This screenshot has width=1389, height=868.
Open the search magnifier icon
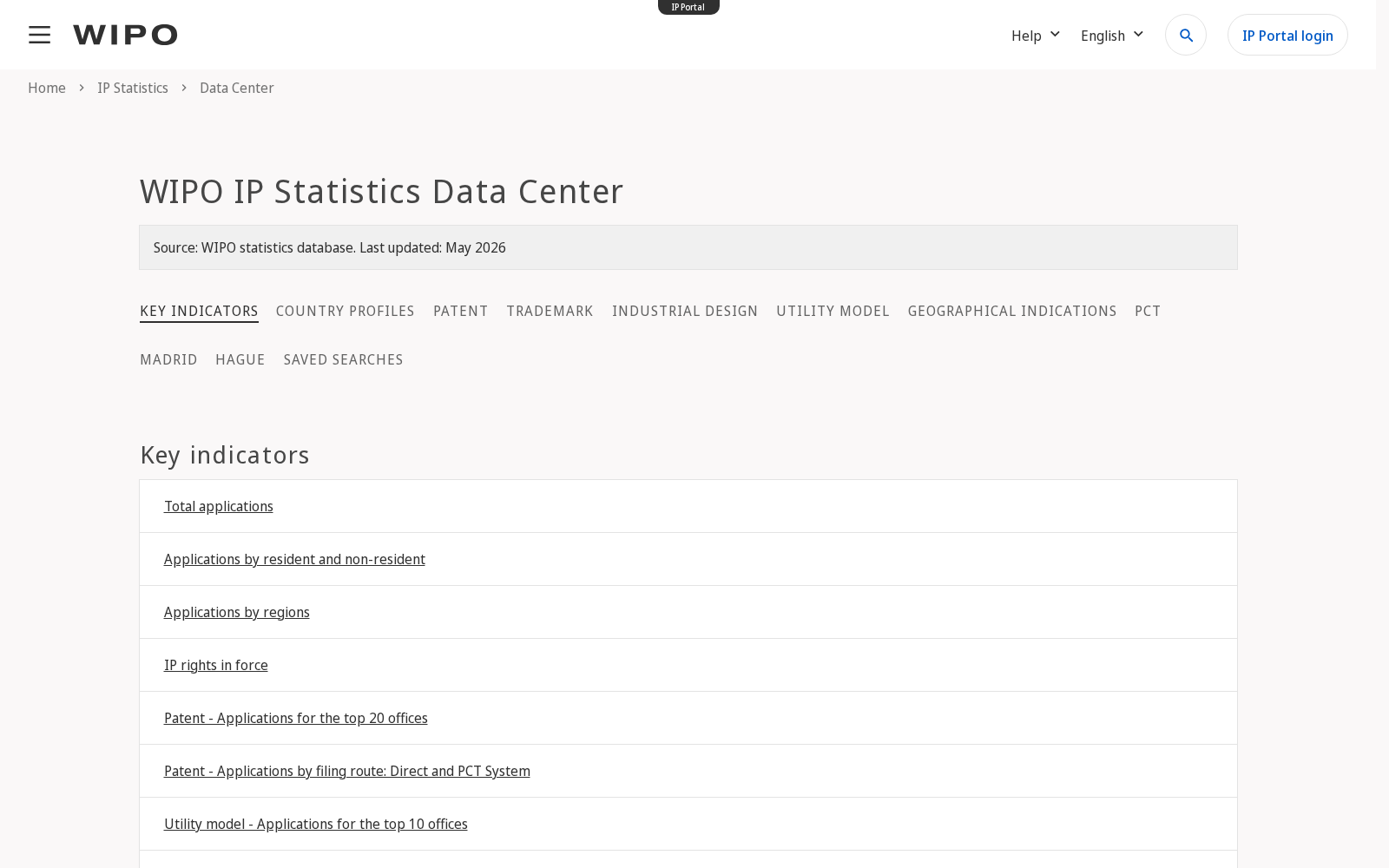click(x=1186, y=35)
